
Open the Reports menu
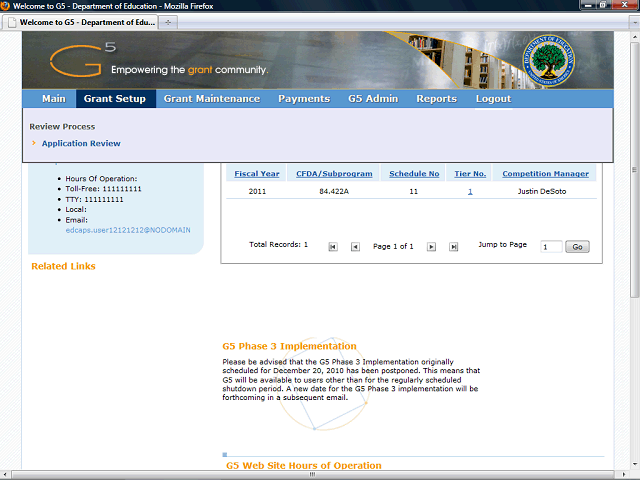436,99
